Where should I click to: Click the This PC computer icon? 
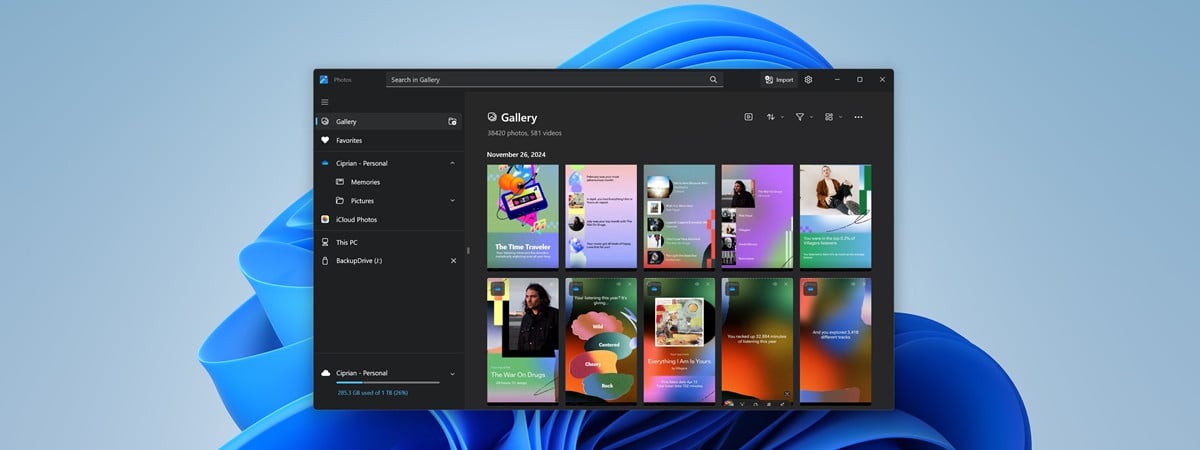pyautogui.click(x=325, y=242)
